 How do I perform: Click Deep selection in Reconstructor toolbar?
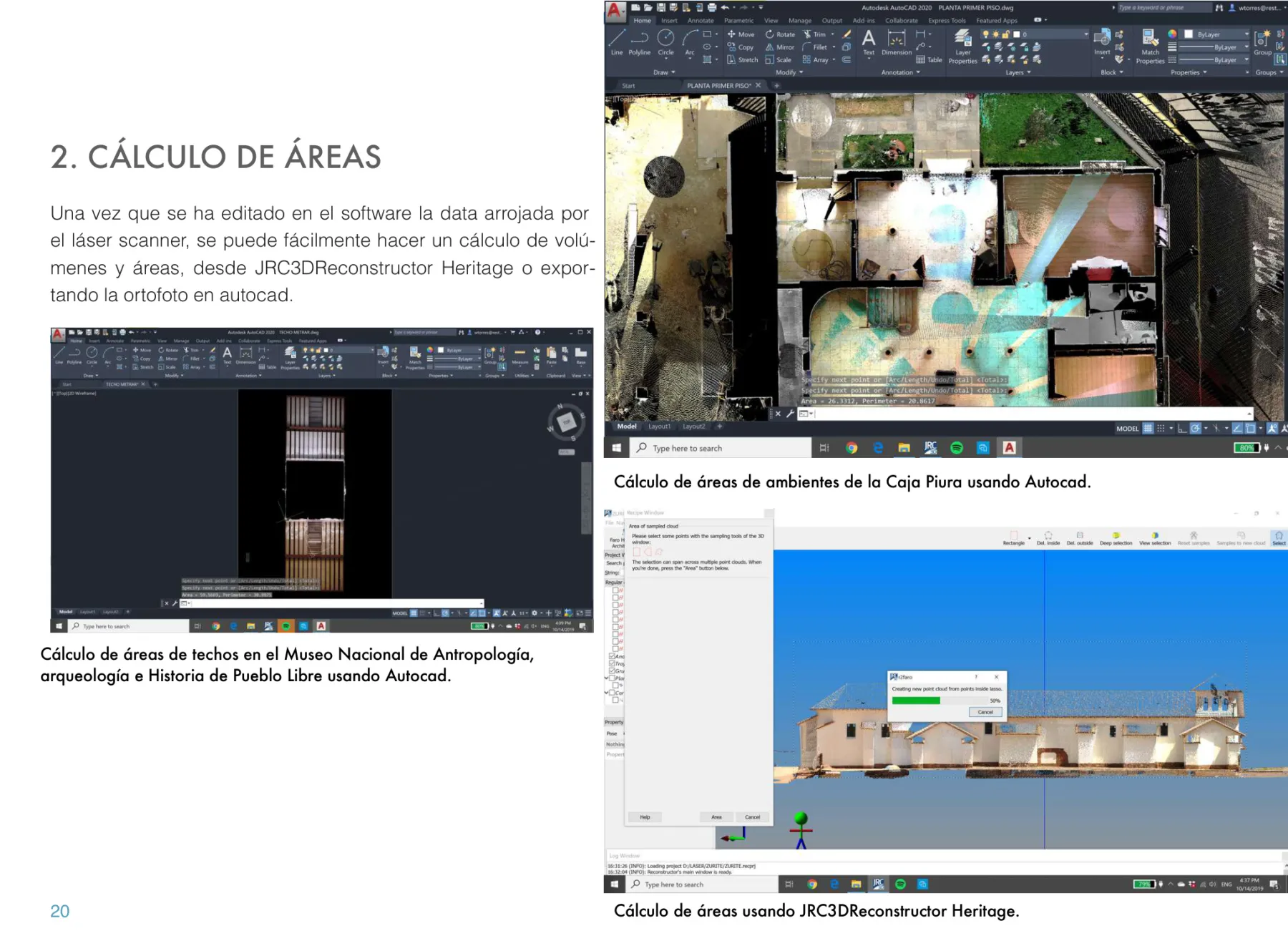tap(1116, 538)
